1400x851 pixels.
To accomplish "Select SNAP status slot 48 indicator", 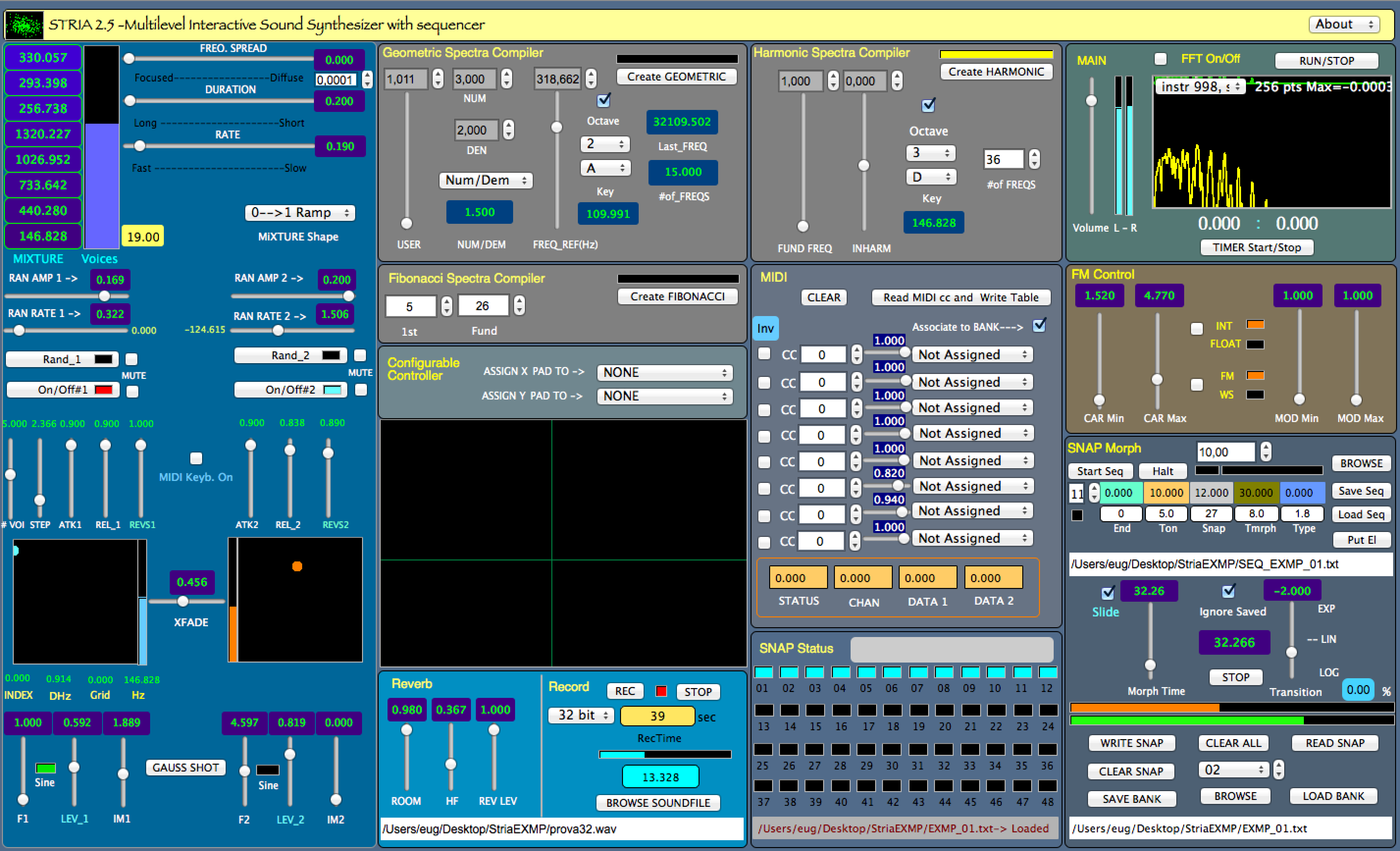I will (1048, 786).
